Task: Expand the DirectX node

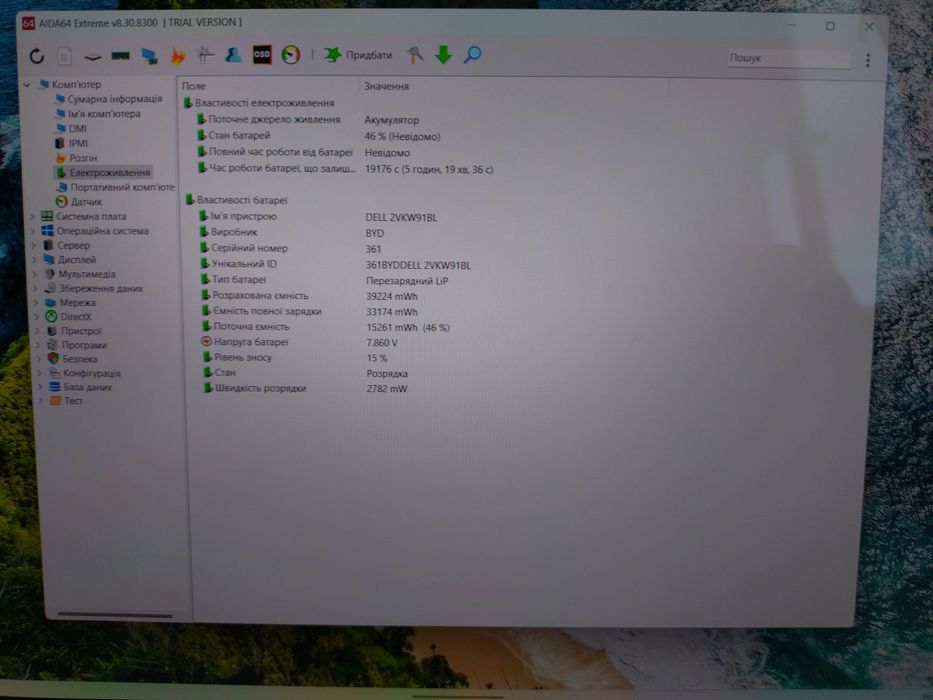Action: pos(36,317)
